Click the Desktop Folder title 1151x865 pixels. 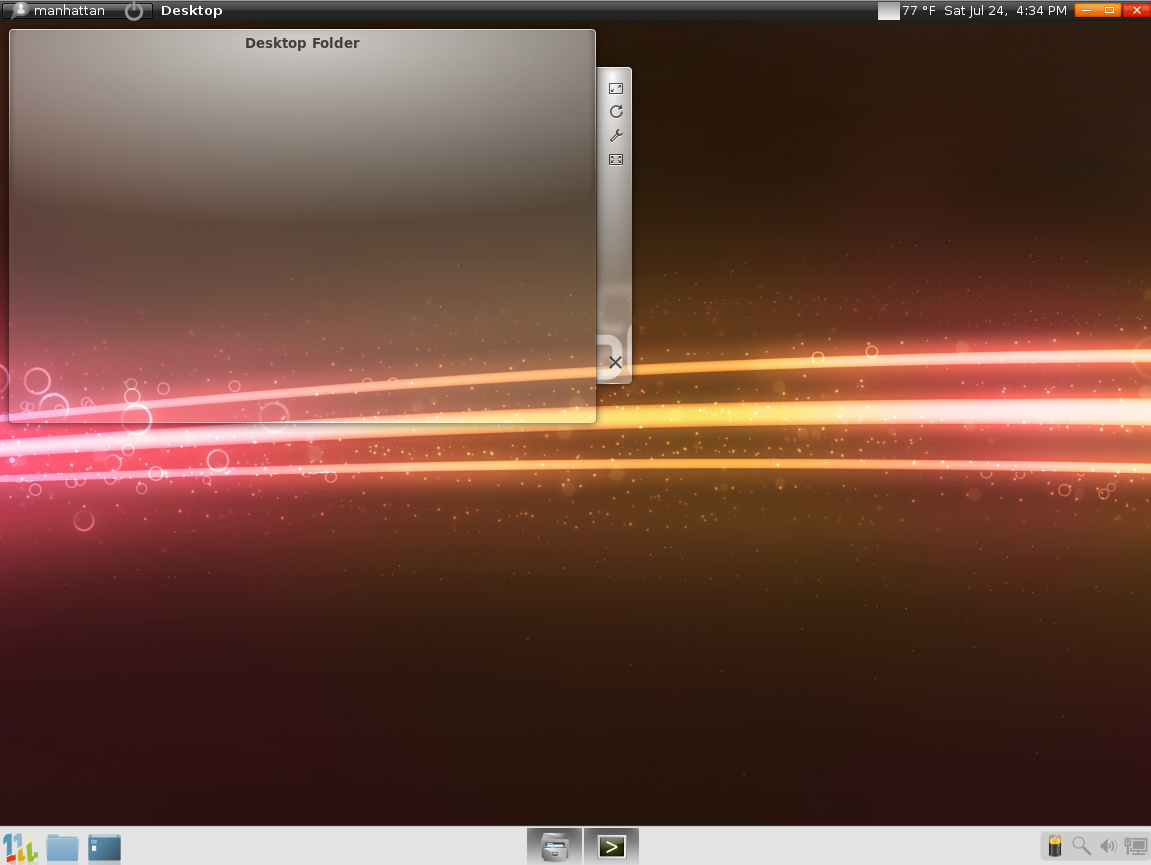[302, 43]
